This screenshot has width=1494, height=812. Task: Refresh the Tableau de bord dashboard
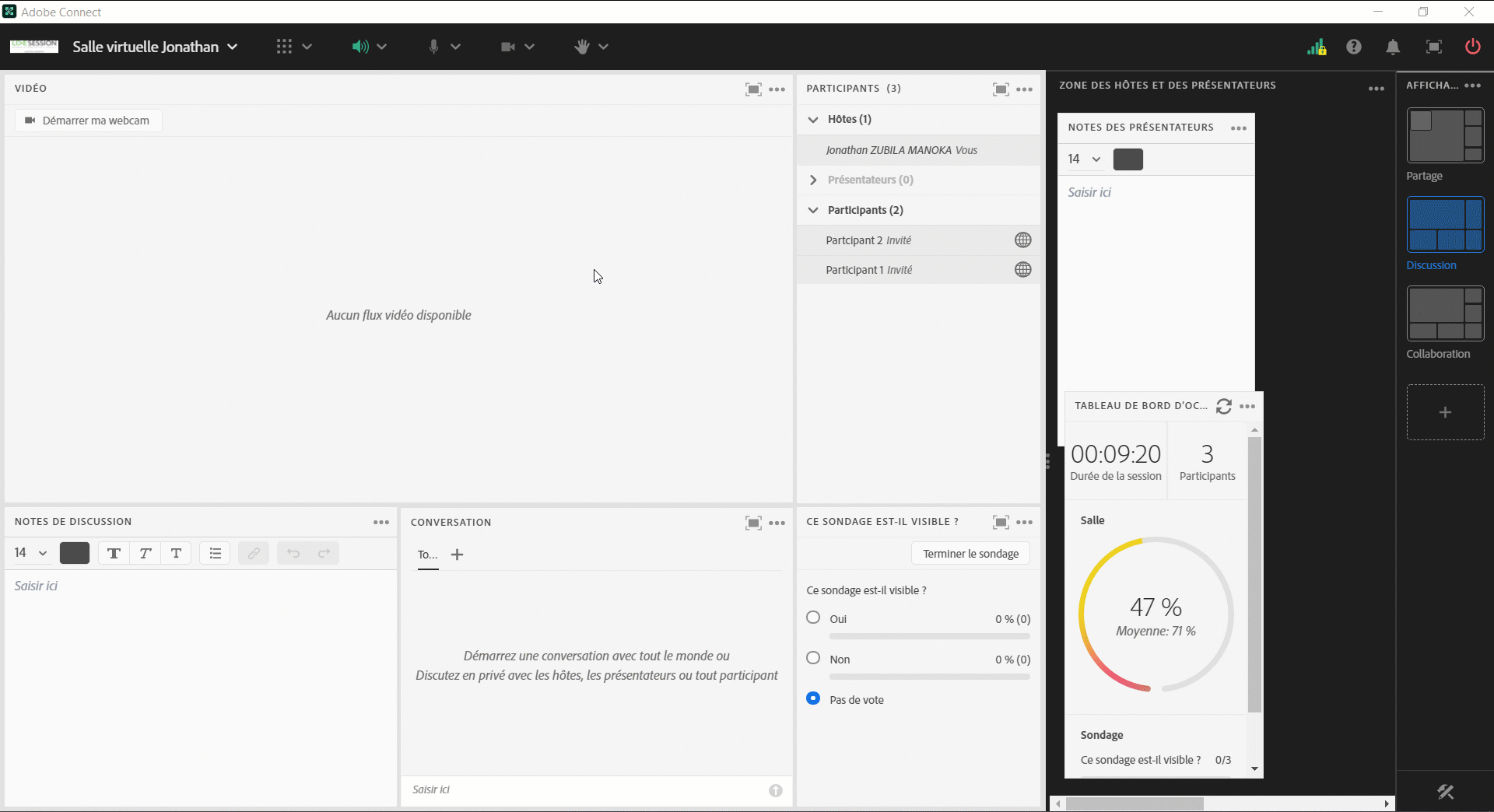tap(1224, 406)
